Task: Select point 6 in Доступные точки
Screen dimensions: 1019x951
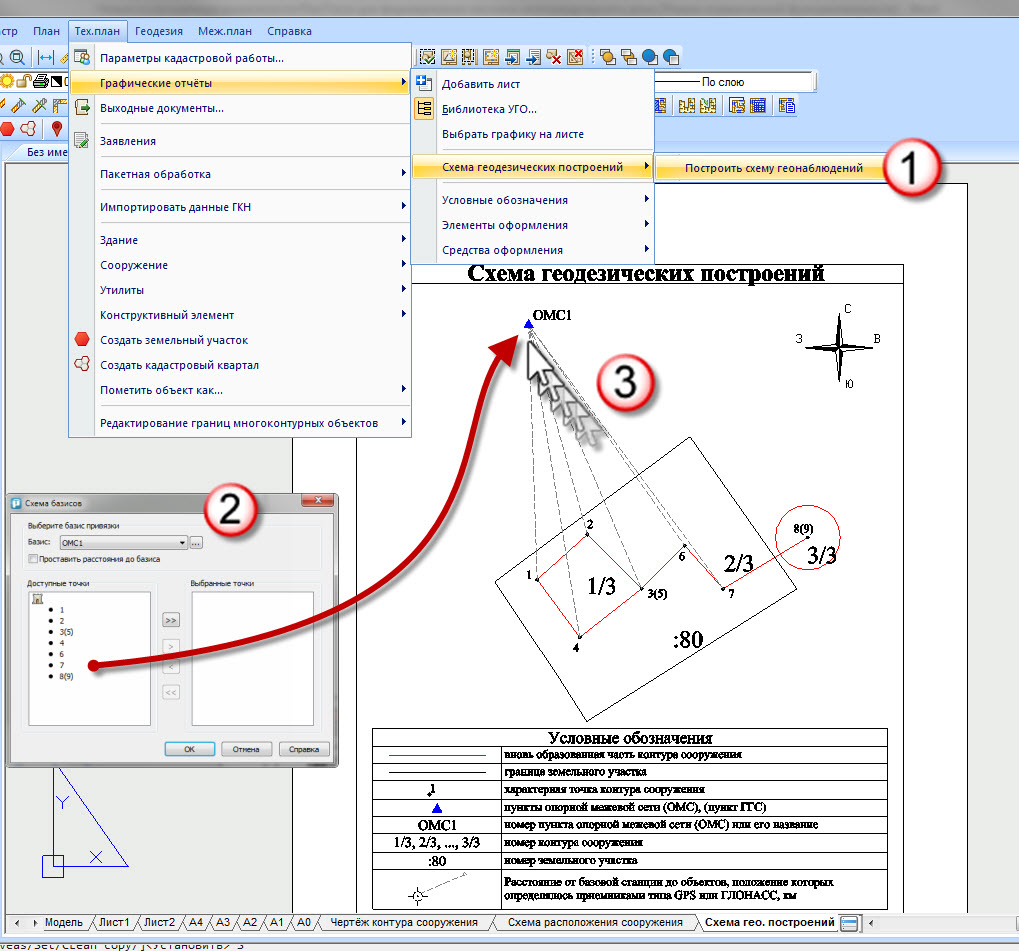Action: tap(62, 654)
